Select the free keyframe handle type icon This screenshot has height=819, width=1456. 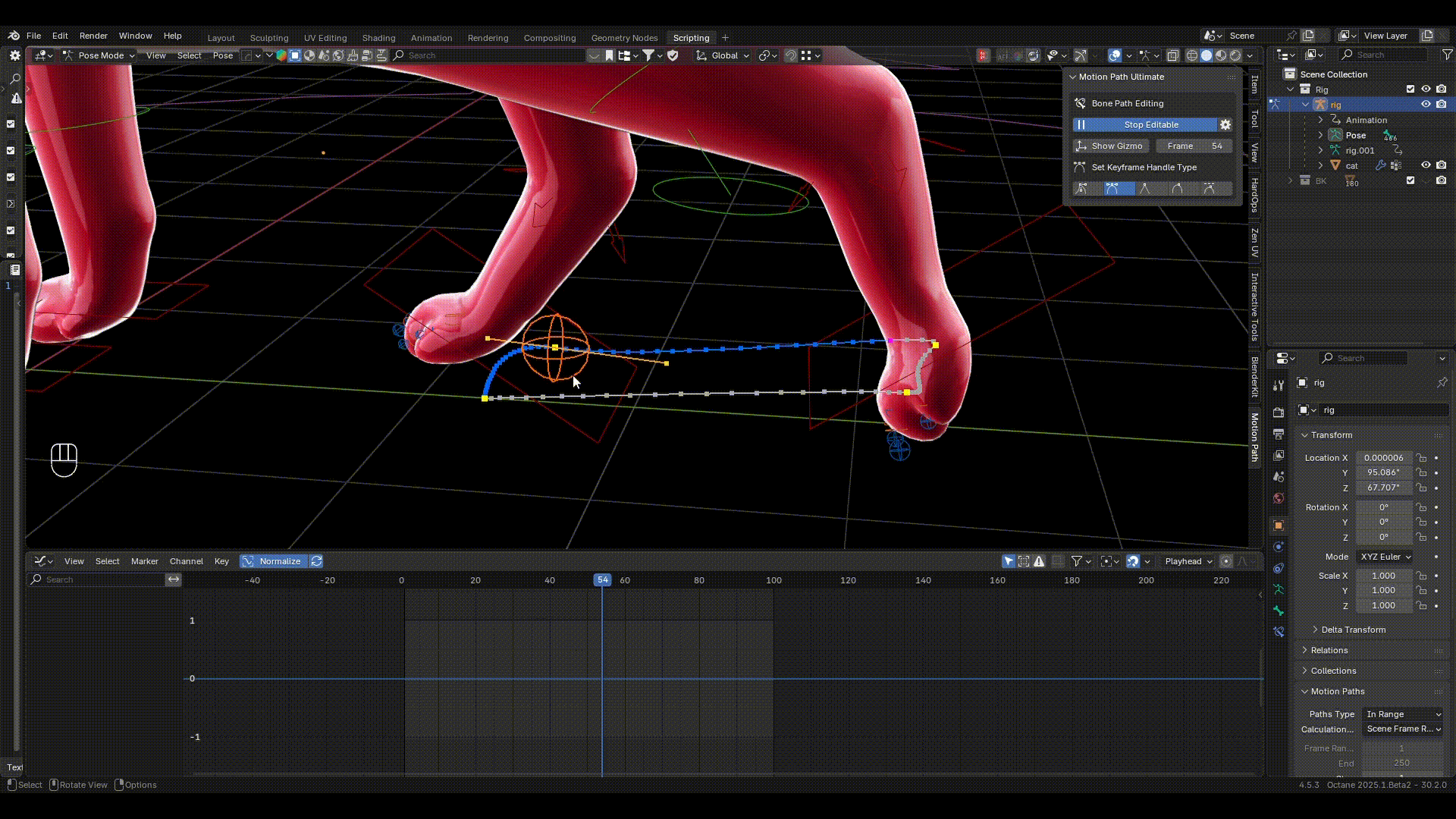[1081, 189]
